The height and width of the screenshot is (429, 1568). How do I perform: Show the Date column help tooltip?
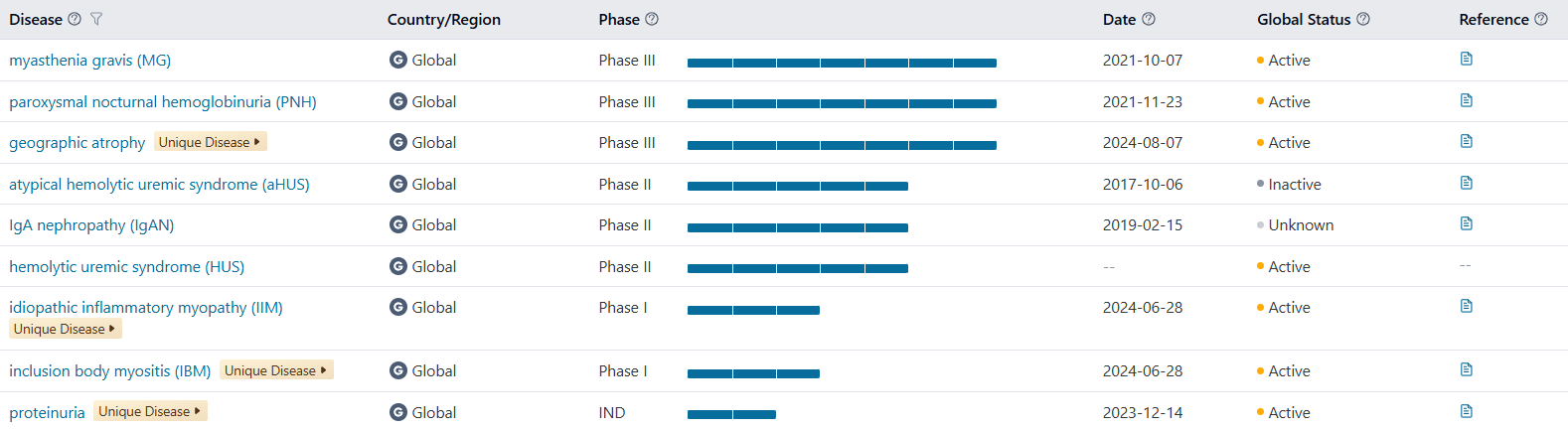1149,19
